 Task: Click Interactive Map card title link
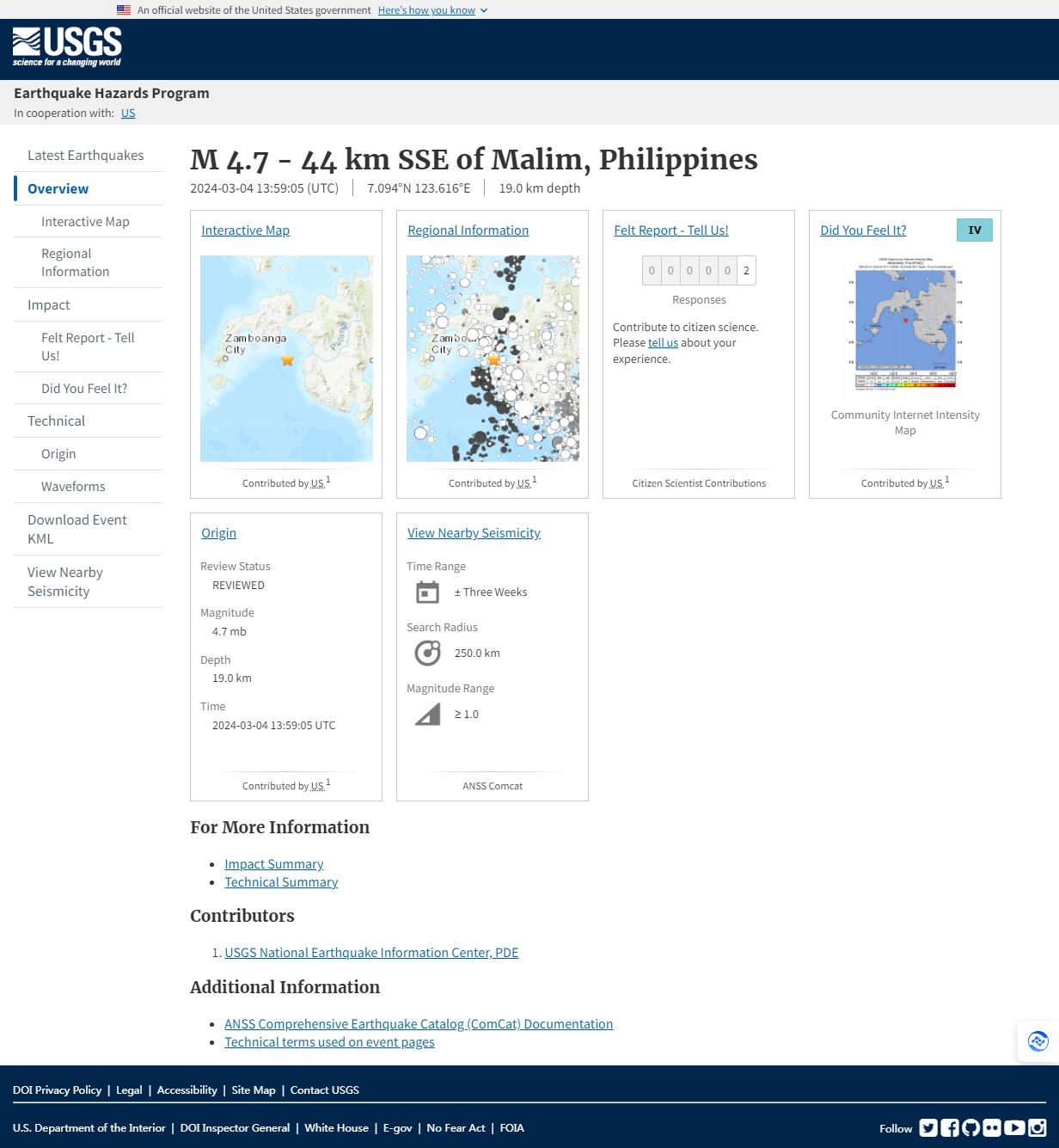(245, 230)
